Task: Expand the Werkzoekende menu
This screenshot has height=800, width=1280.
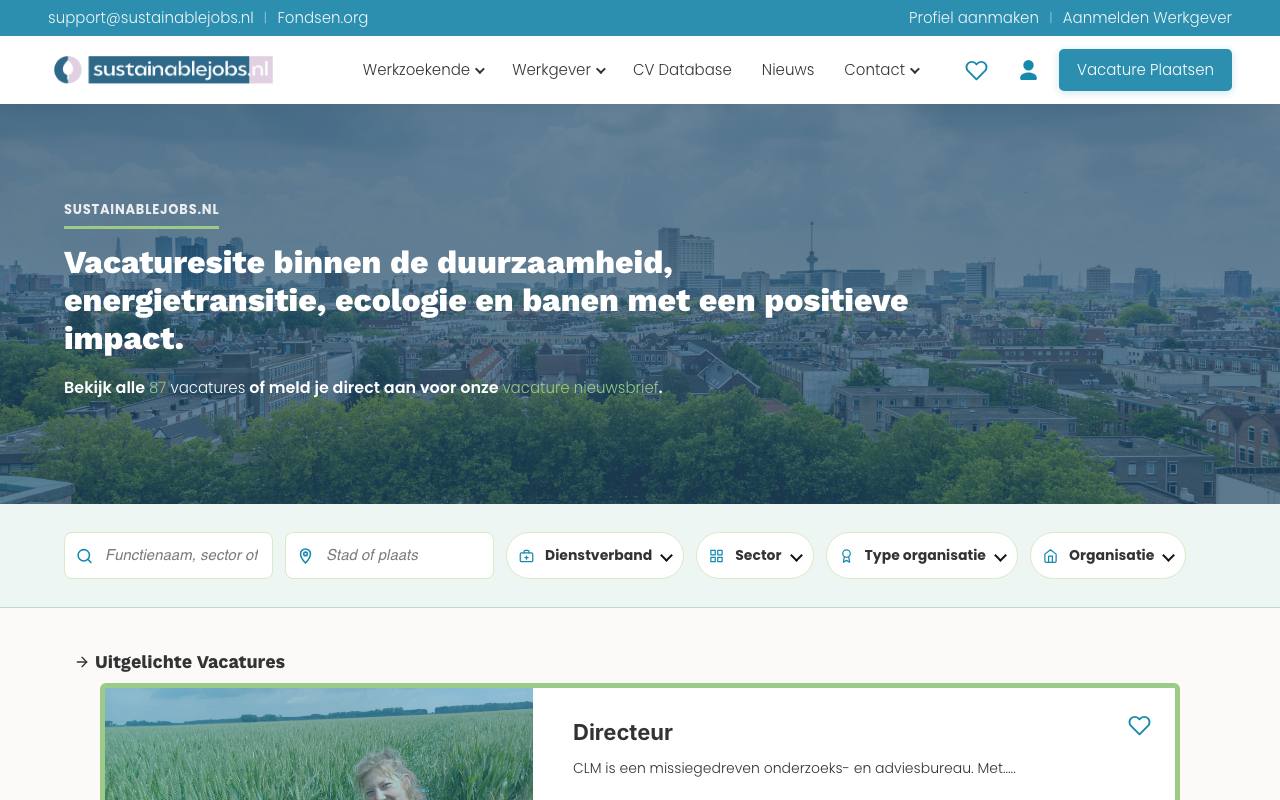Action: click(423, 70)
